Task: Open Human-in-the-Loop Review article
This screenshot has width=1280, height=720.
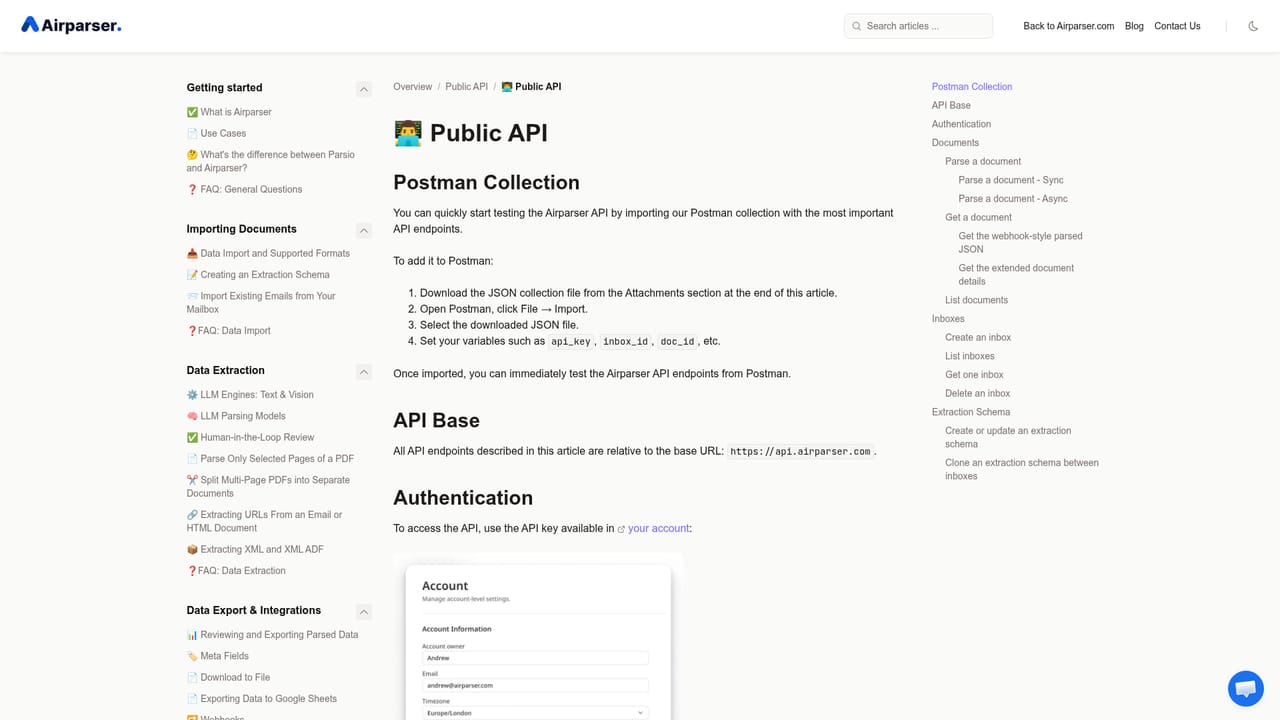Action: coord(250,437)
